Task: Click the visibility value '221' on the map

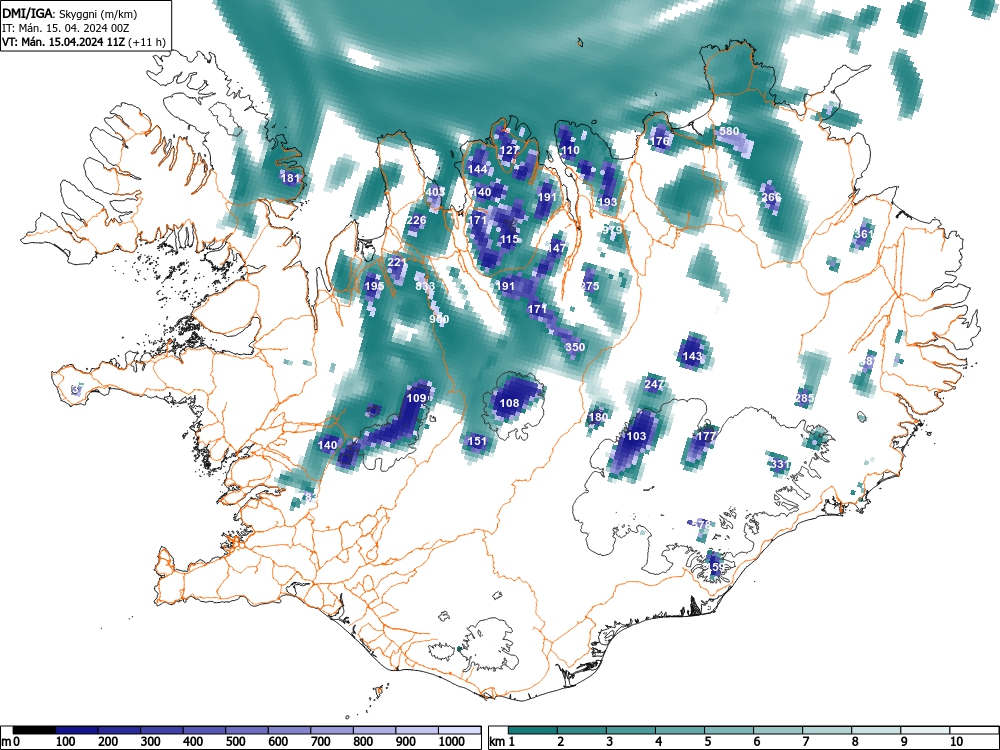Action: click(397, 262)
